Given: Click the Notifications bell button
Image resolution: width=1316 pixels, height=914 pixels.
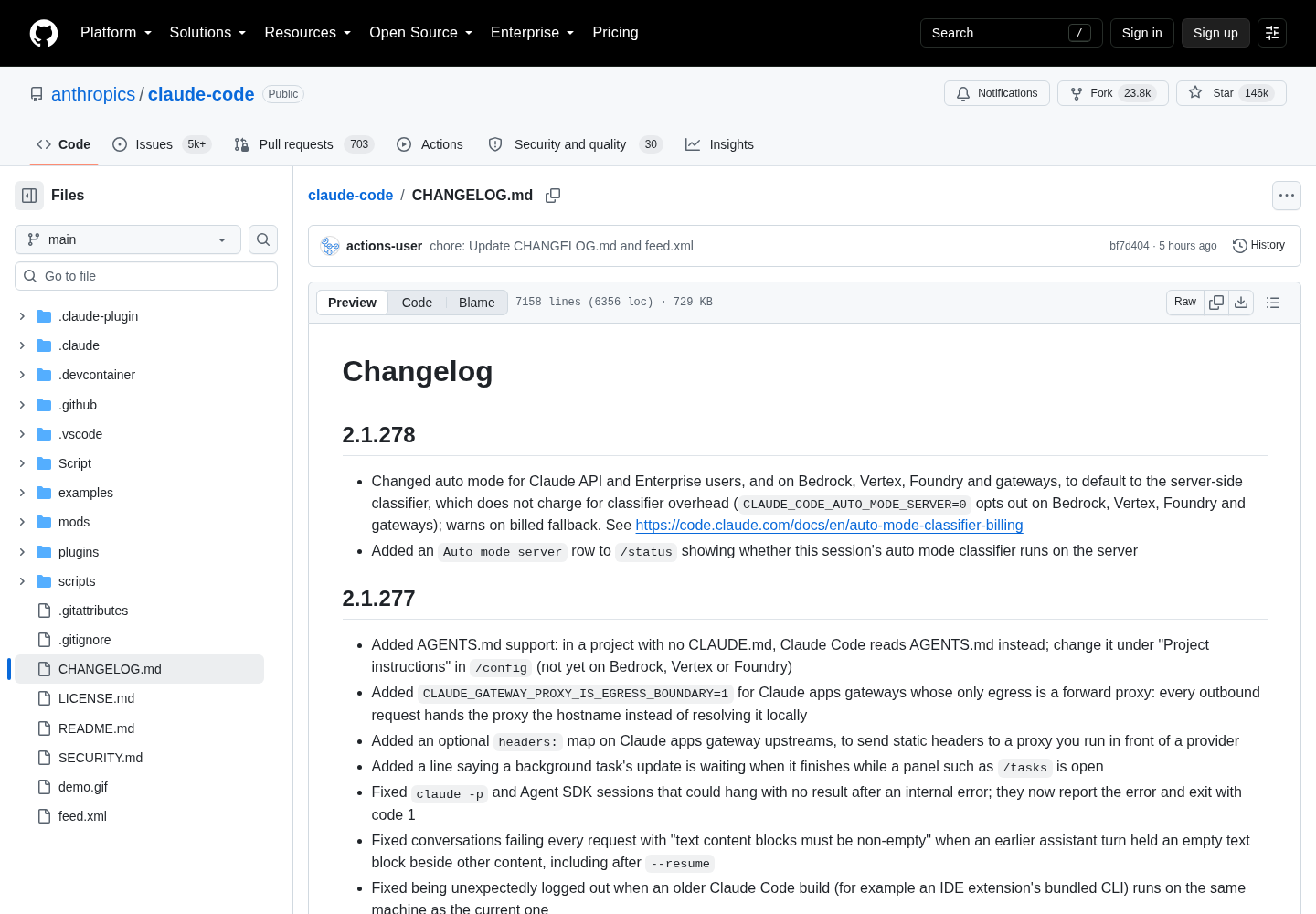Looking at the screenshot, I should (997, 93).
